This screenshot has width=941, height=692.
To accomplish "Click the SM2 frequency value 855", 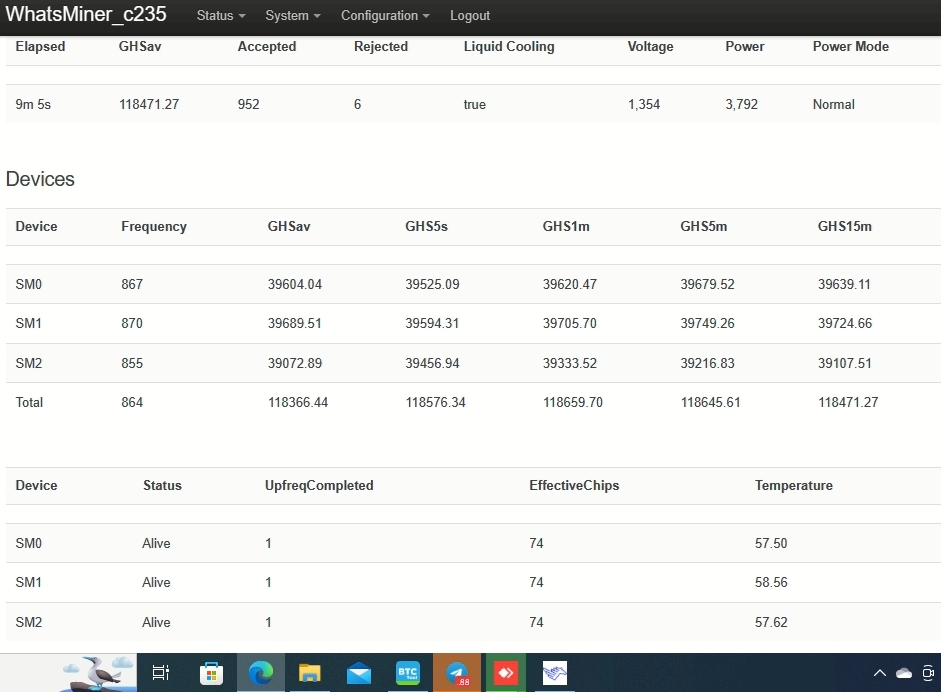I will [132, 364].
